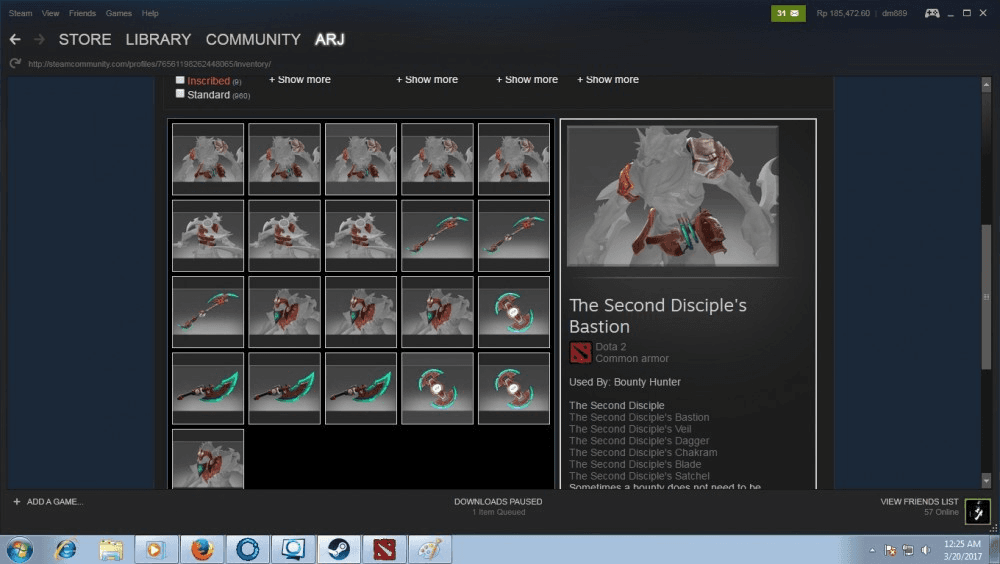Go to the STORE tab
The image size is (1000, 564).
pos(85,40)
